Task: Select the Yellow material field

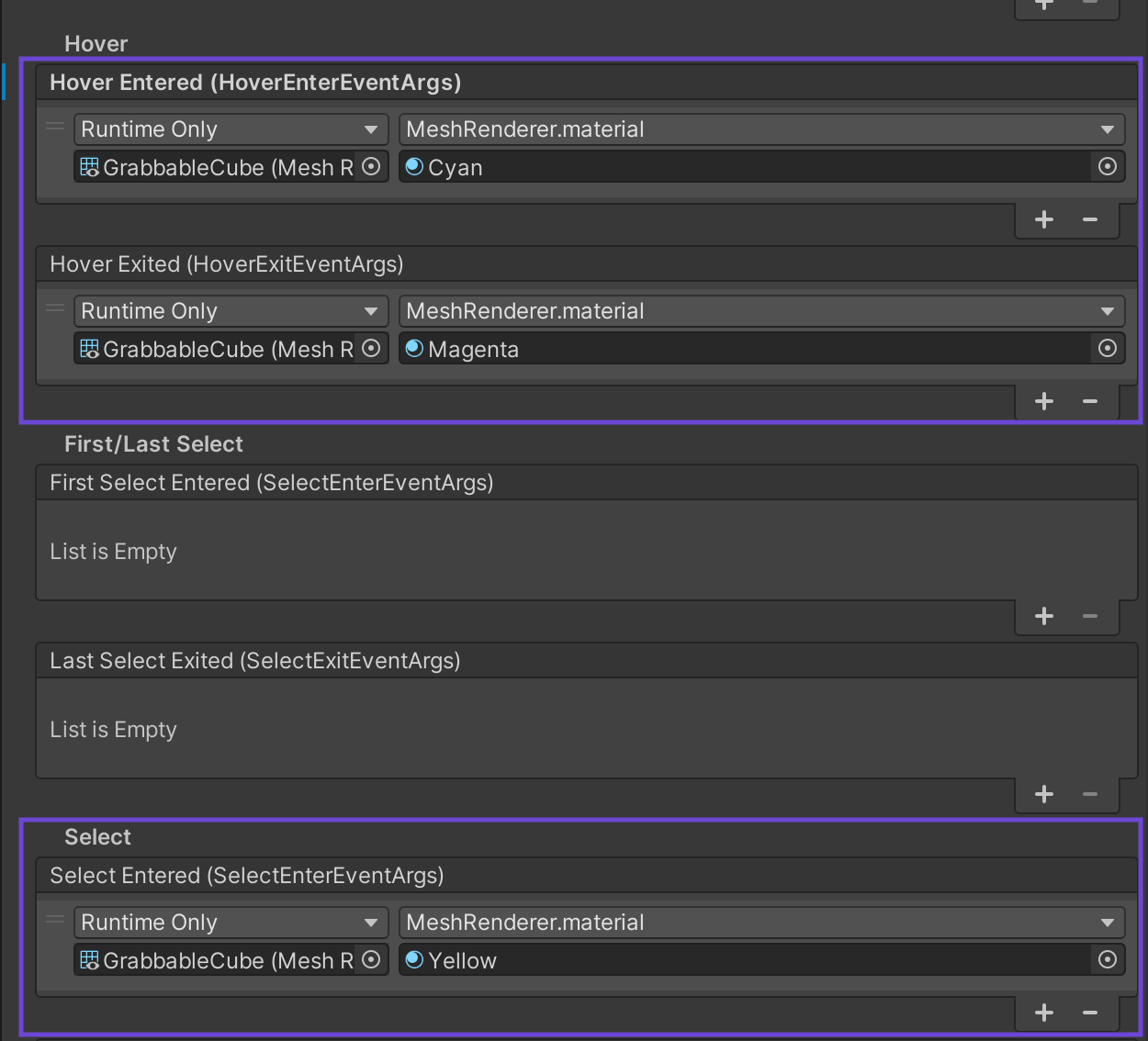Action: pyautogui.click(x=744, y=960)
